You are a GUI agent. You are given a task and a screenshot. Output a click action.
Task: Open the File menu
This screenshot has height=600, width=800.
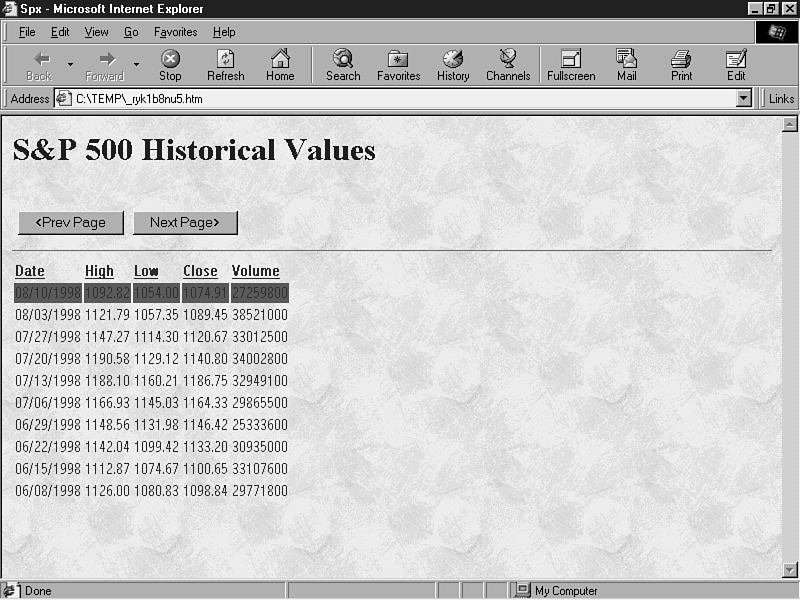point(27,32)
